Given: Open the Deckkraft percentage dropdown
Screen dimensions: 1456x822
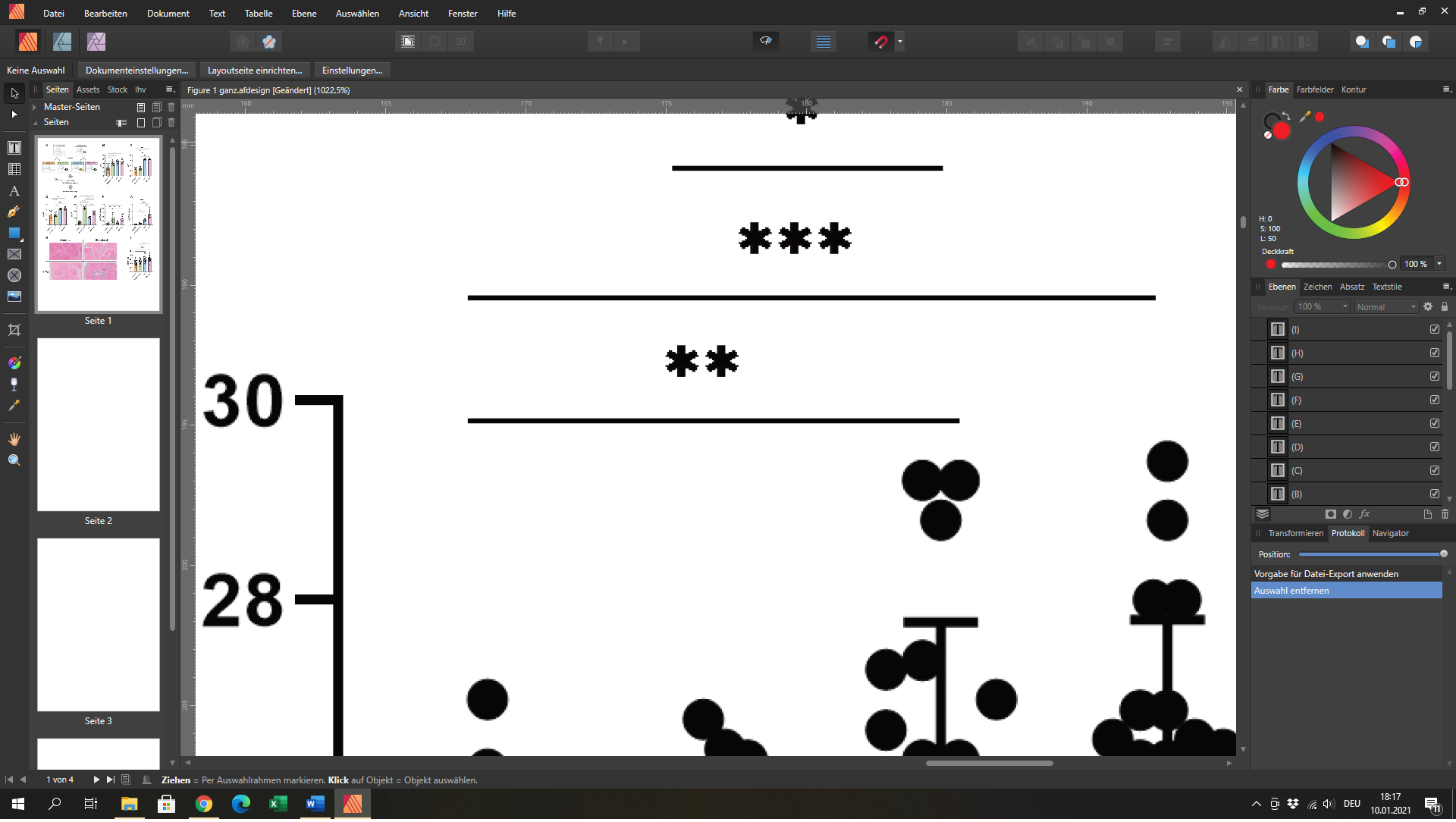Looking at the screenshot, I should click(x=1439, y=265).
